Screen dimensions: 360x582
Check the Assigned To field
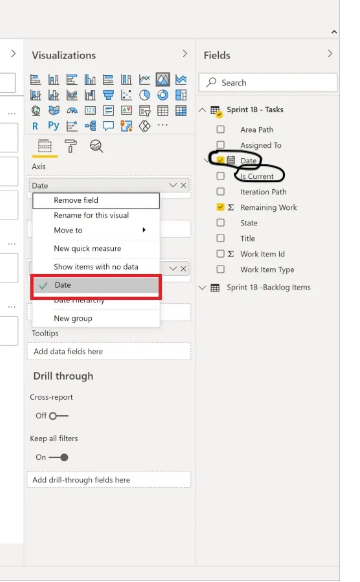220,145
